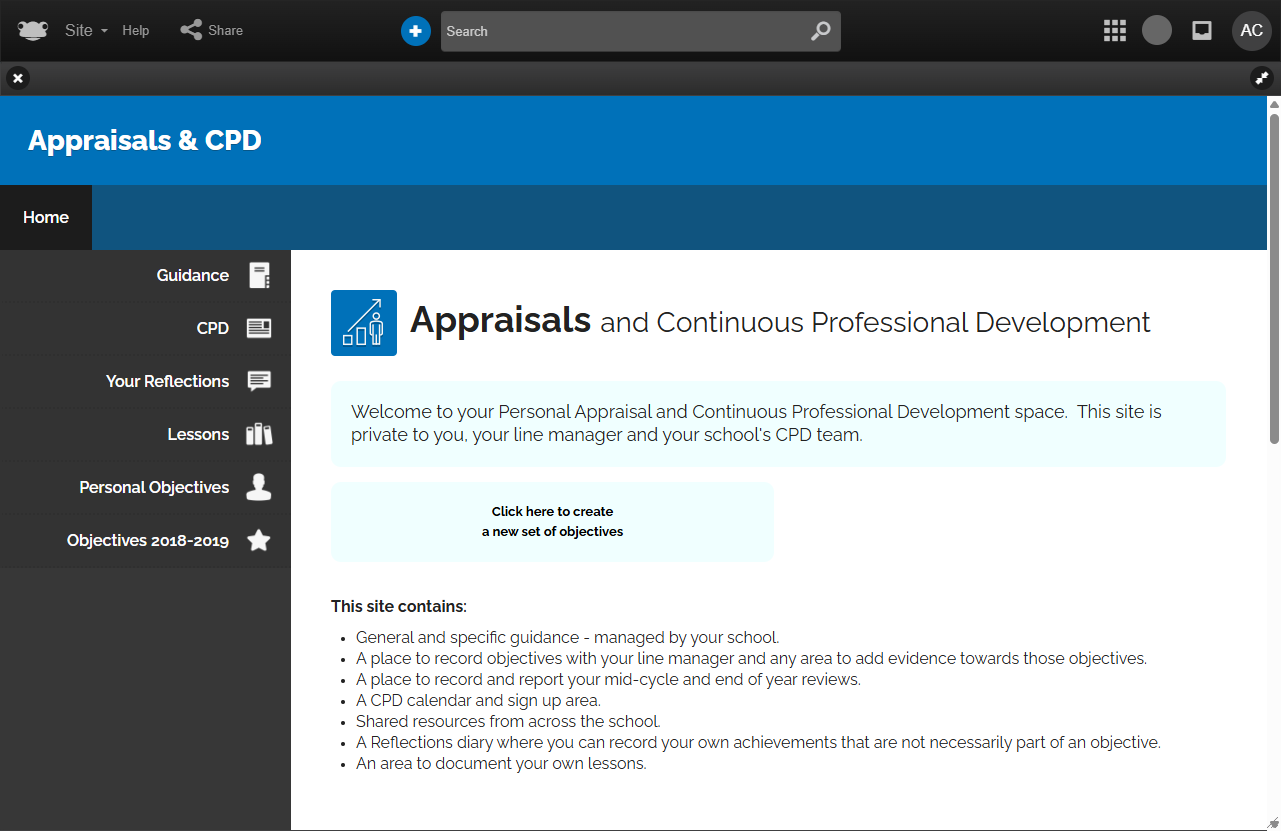
Task: Go to the CPD sidebar page
Action: point(213,328)
